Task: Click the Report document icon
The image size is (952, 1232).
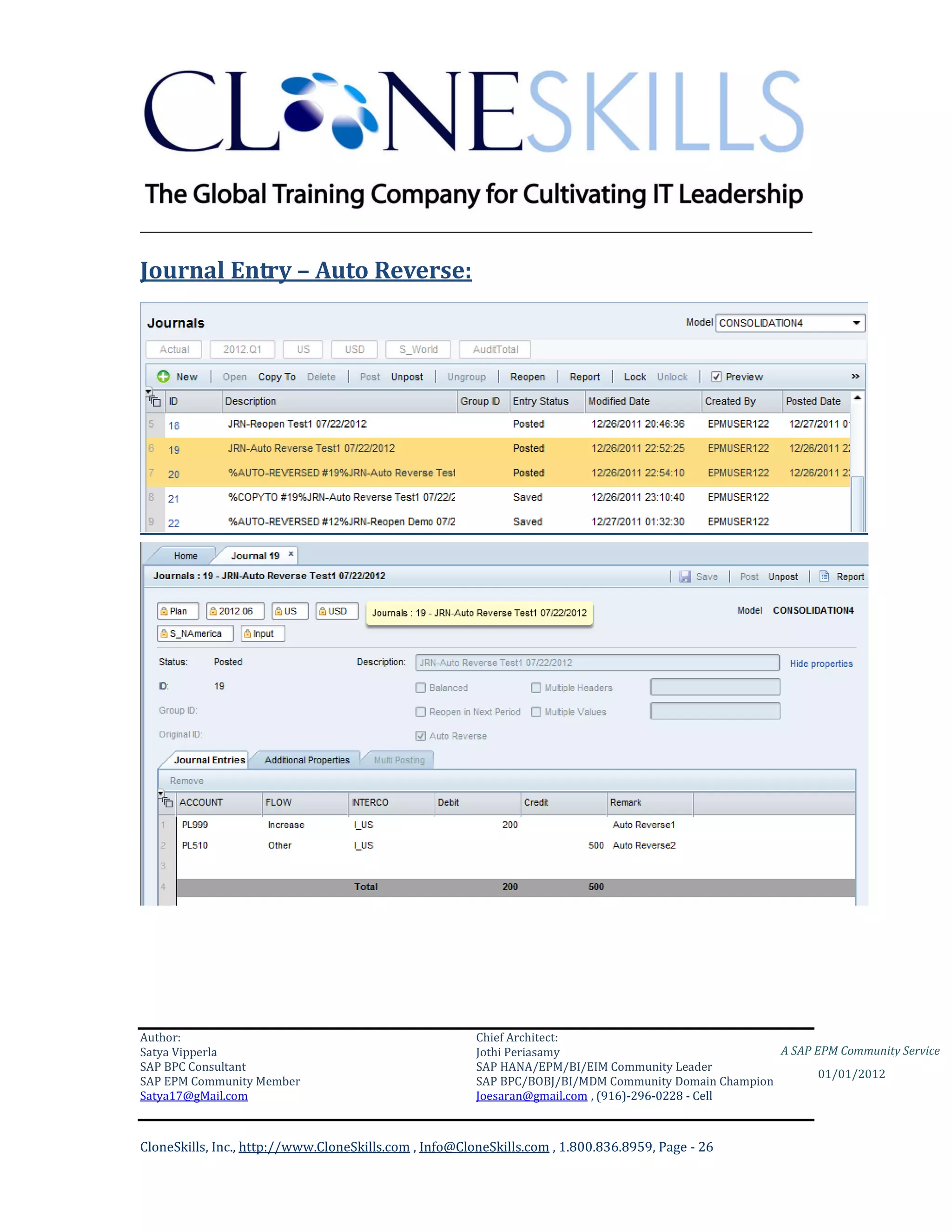Action: (824, 576)
